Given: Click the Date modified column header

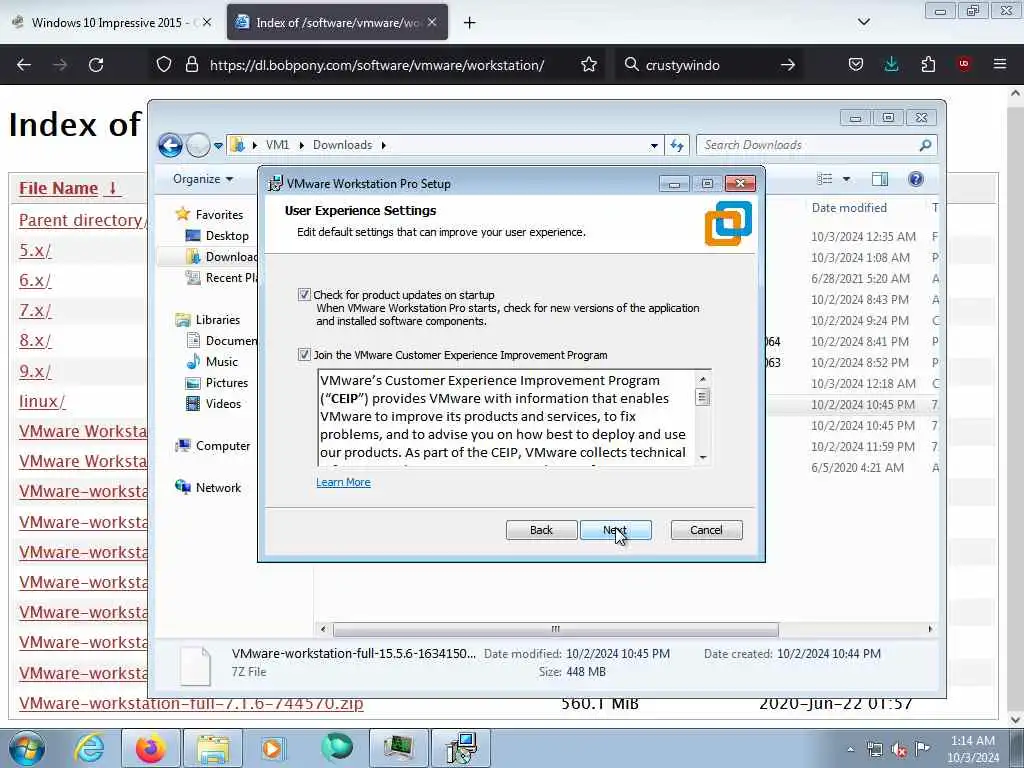Looking at the screenshot, I should tap(849, 208).
